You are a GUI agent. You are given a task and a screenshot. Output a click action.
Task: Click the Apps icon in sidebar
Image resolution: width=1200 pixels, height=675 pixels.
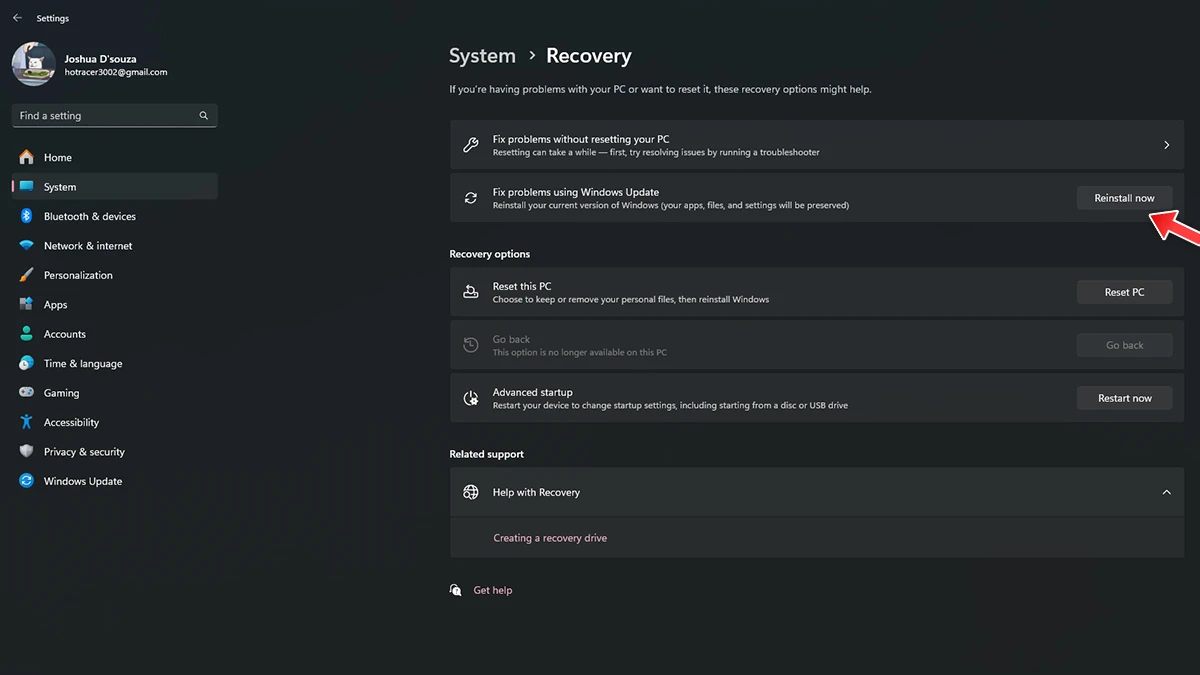coord(27,304)
